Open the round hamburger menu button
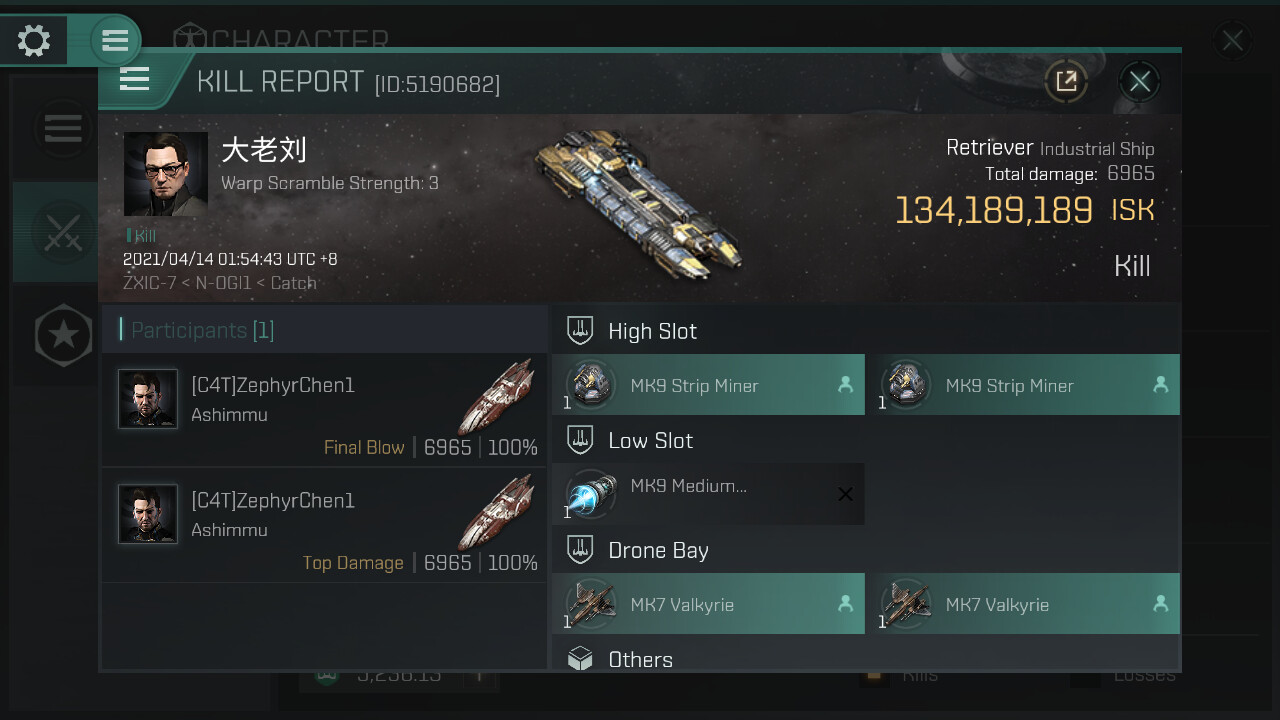The image size is (1280, 720). tap(115, 41)
